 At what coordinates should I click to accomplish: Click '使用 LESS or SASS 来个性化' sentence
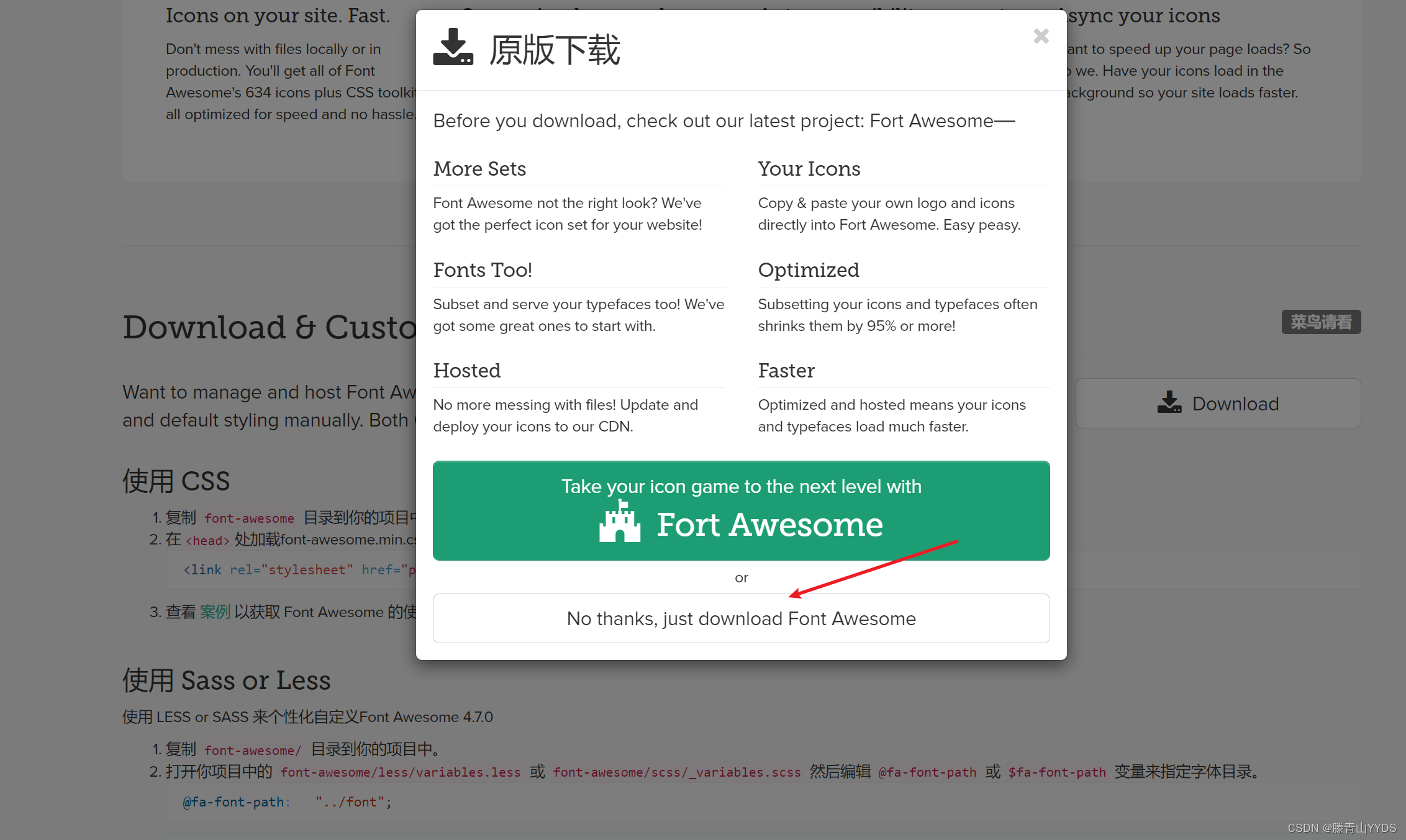tap(307, 717)
